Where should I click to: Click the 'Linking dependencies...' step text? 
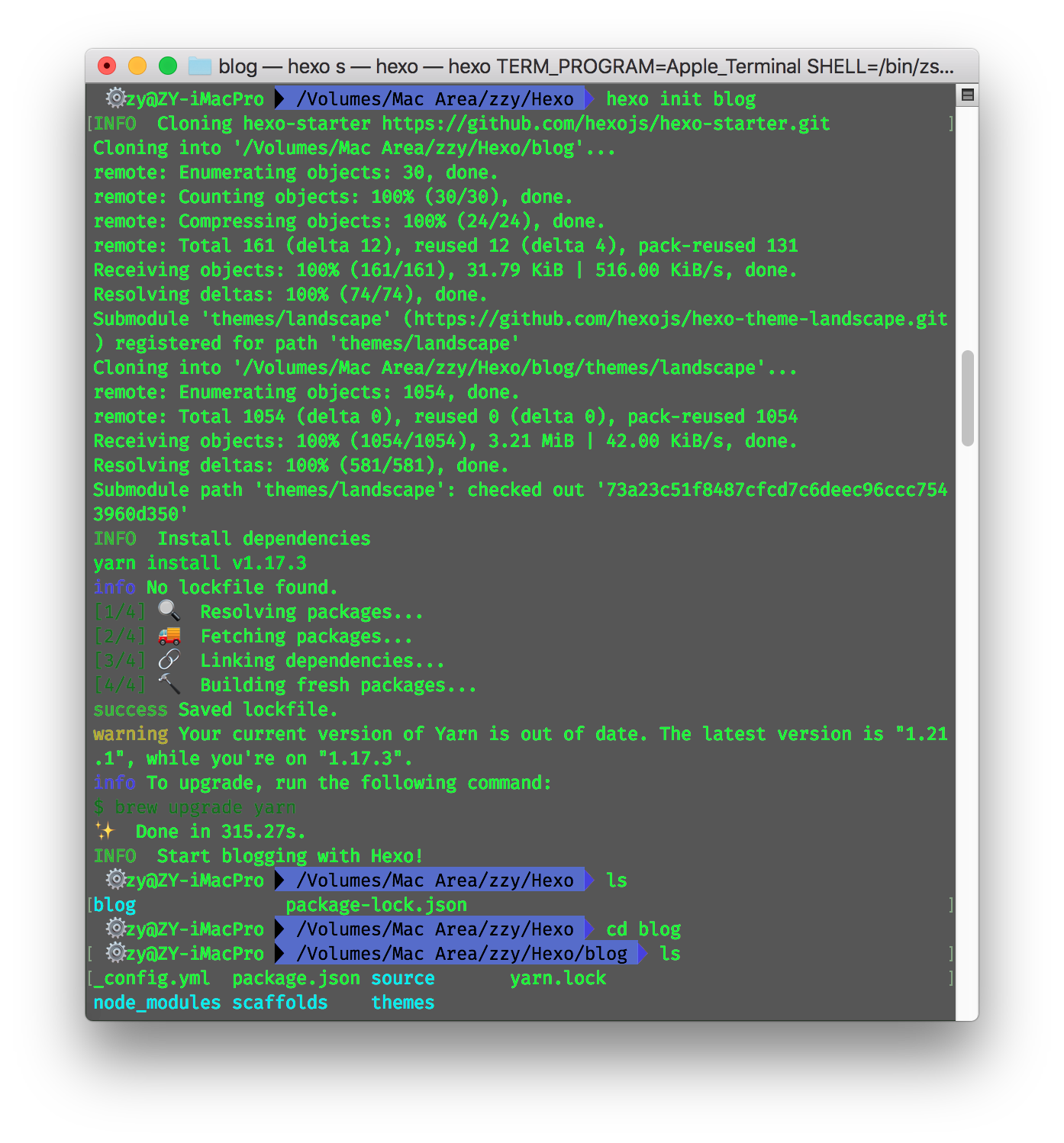[322, 661]
